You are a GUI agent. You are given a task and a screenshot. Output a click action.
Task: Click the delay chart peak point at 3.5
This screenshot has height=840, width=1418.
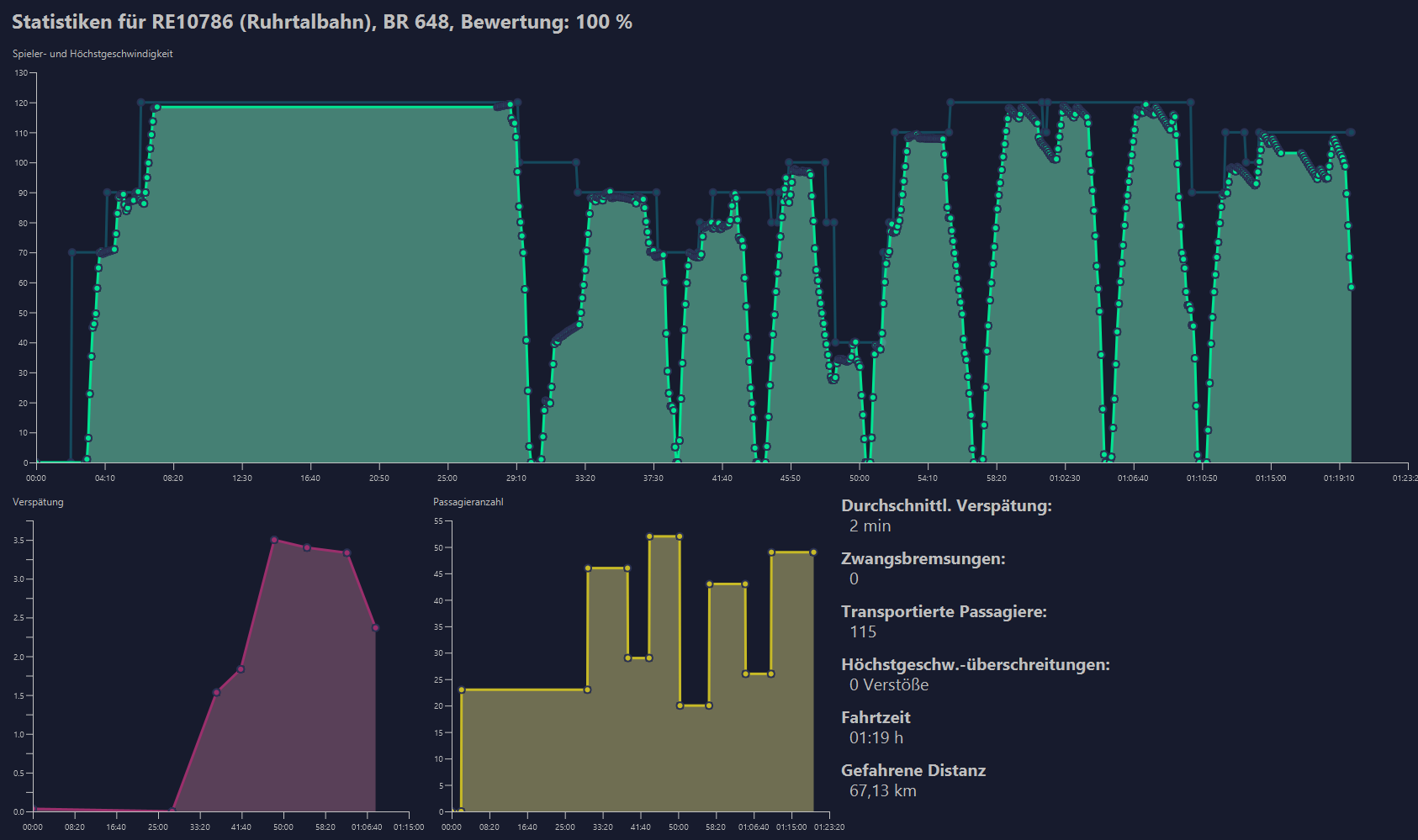(274, 540)
